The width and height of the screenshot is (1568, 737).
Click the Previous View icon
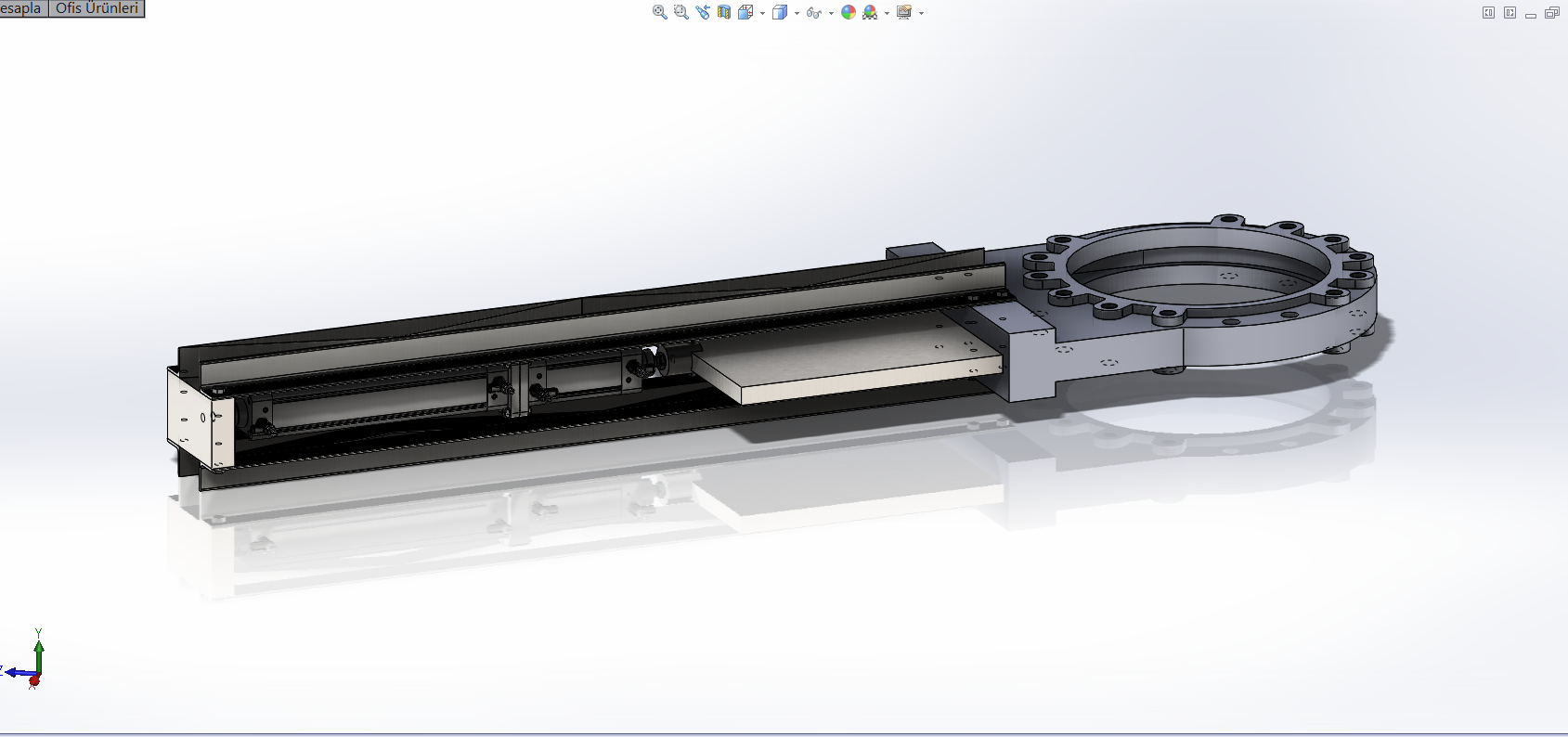[703, 12]
